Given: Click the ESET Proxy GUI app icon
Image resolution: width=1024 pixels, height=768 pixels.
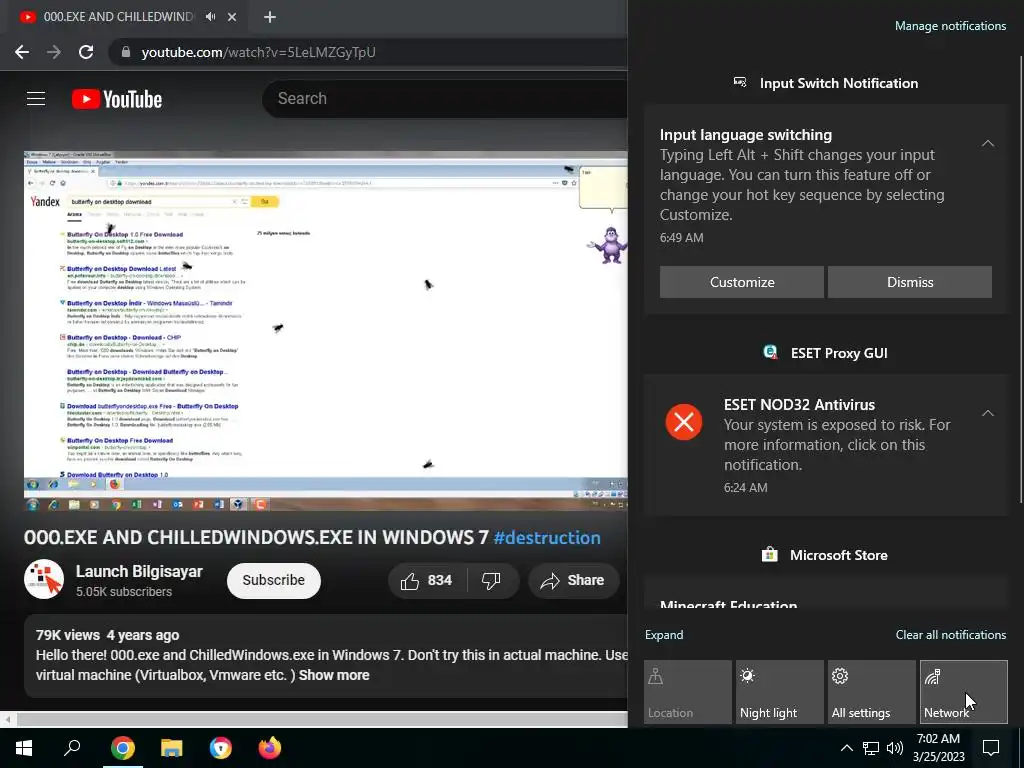Looking at the screenshot, I should pos(771,353).
